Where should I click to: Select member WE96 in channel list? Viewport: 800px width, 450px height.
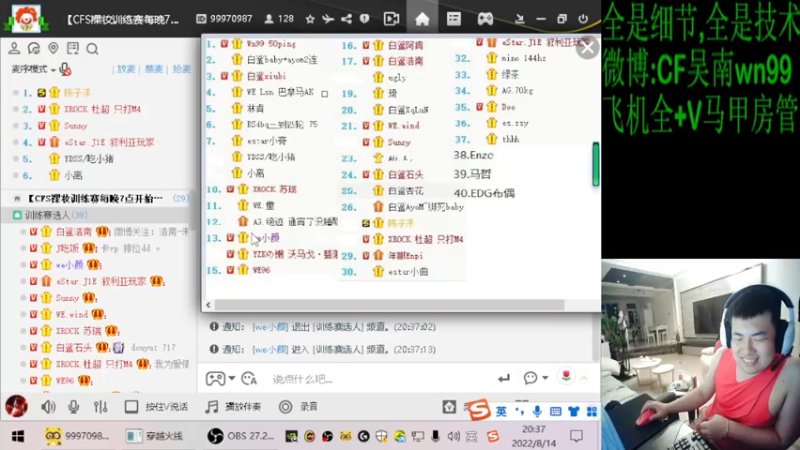[65, 381]
